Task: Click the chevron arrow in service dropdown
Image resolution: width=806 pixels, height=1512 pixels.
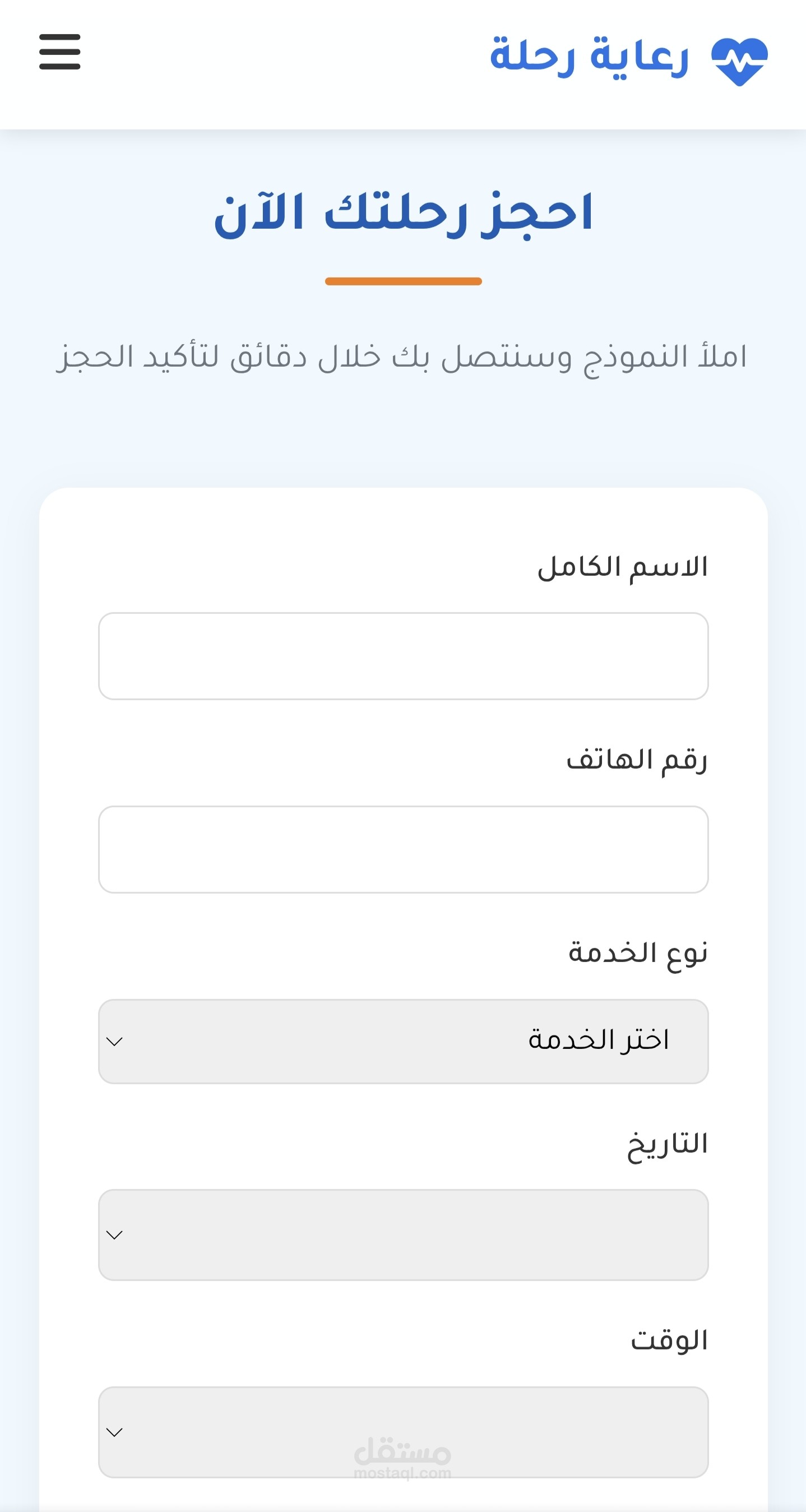Action: (x=114, y=1042)
